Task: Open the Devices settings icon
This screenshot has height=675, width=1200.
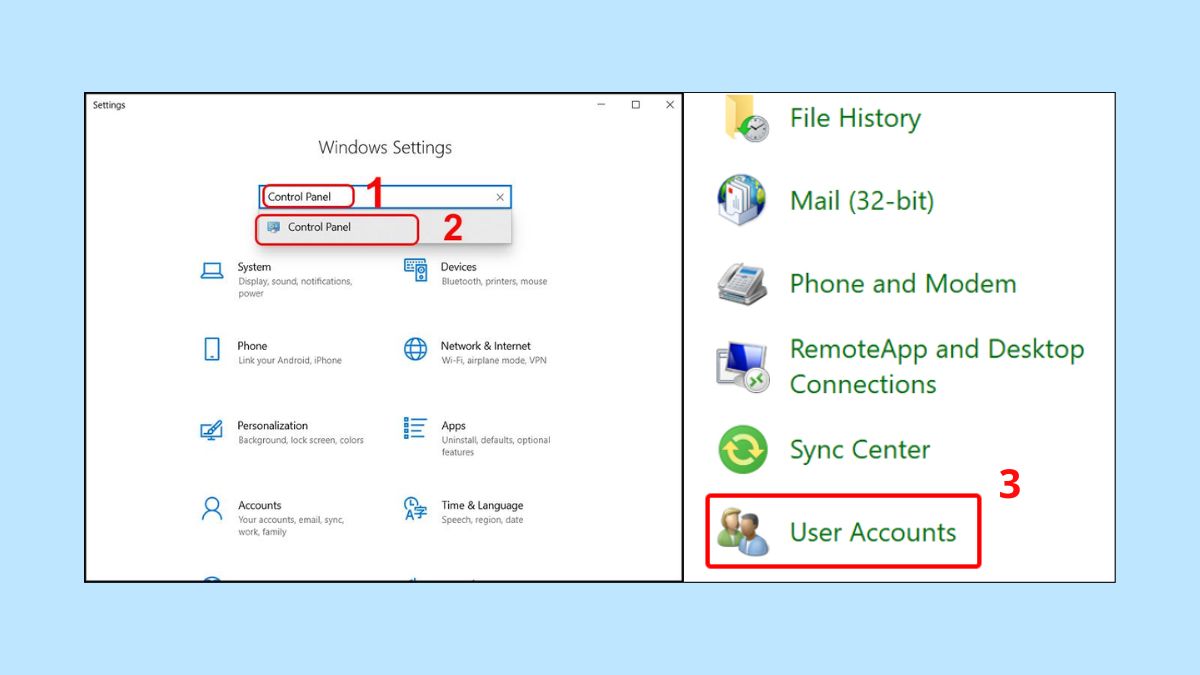Action: [x=416, y=270]
